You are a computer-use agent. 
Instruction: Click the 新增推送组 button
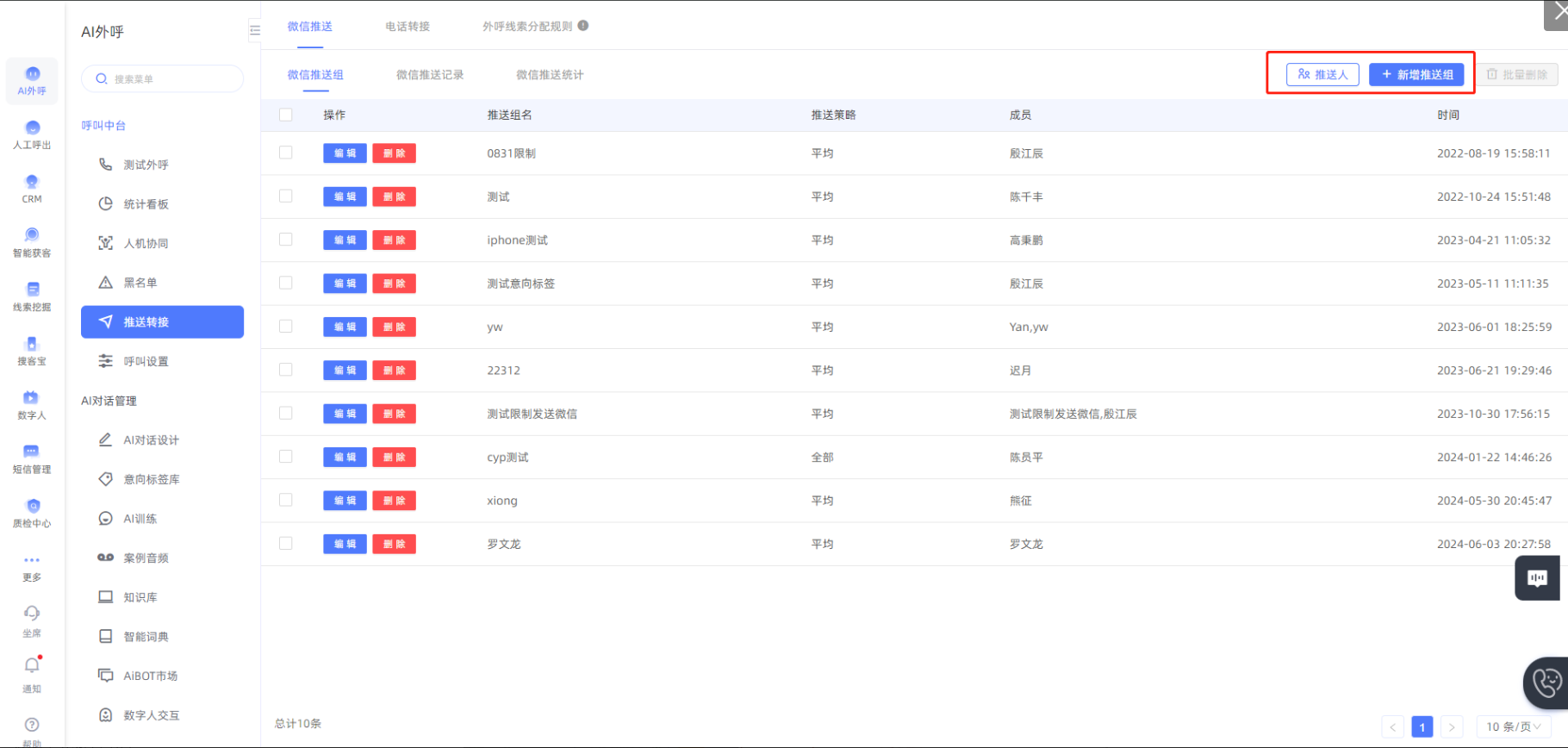pos(1416,75)
